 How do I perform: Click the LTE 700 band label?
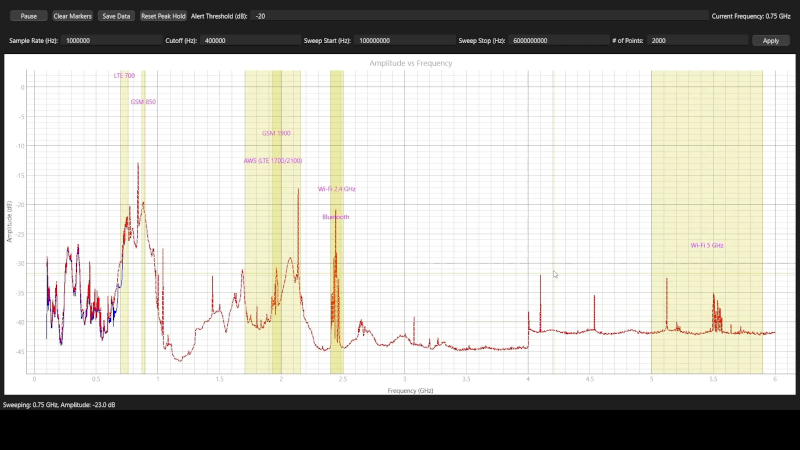click(124, 76)
